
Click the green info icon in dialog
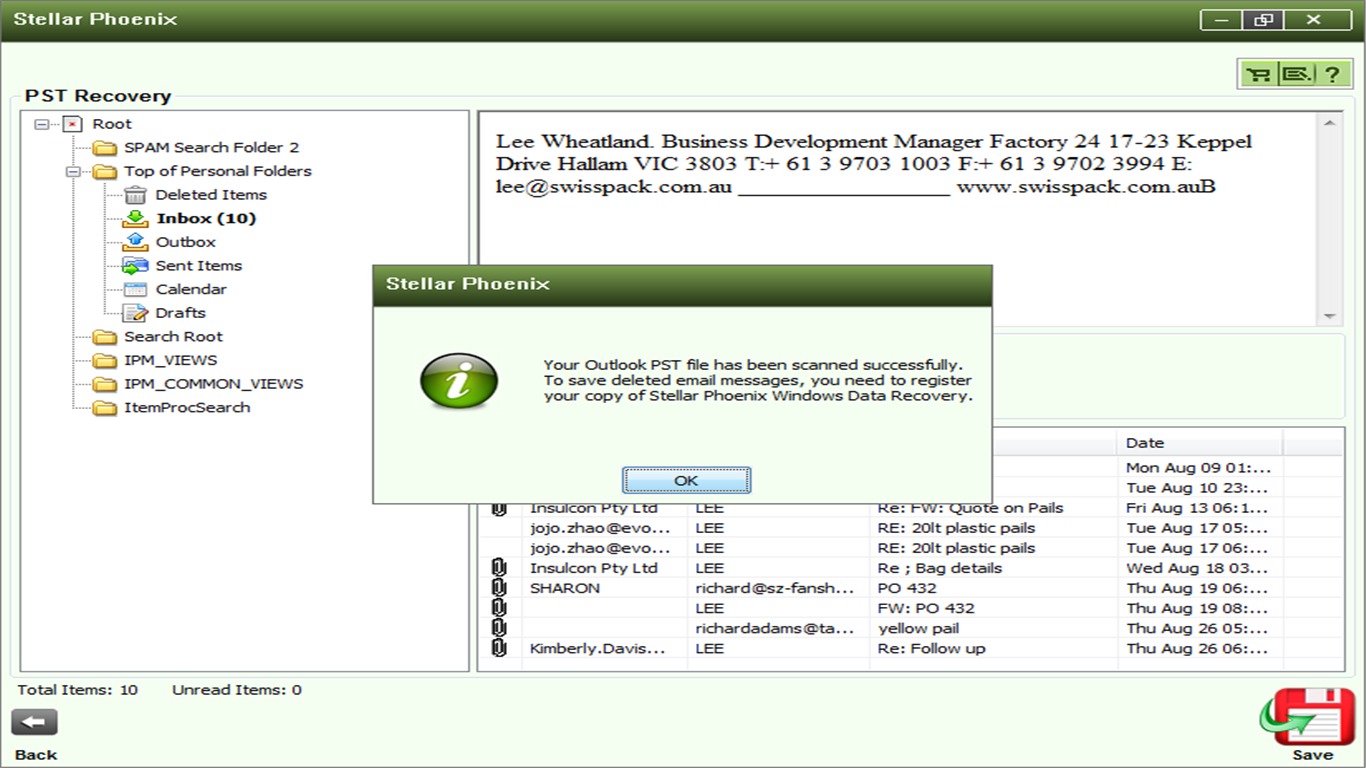click(459, 381)
